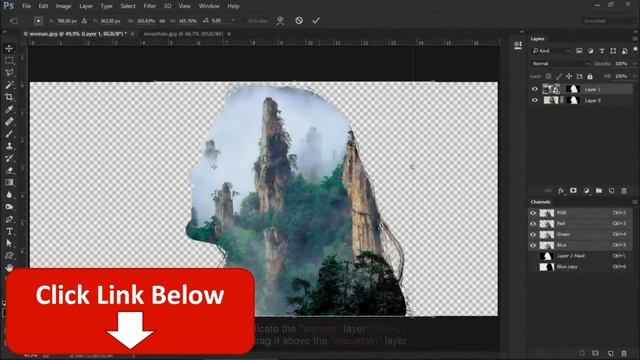The height and width of the screenshot is (360, 640).
Task: Select the Move tool
Action: tap(9, 49)
